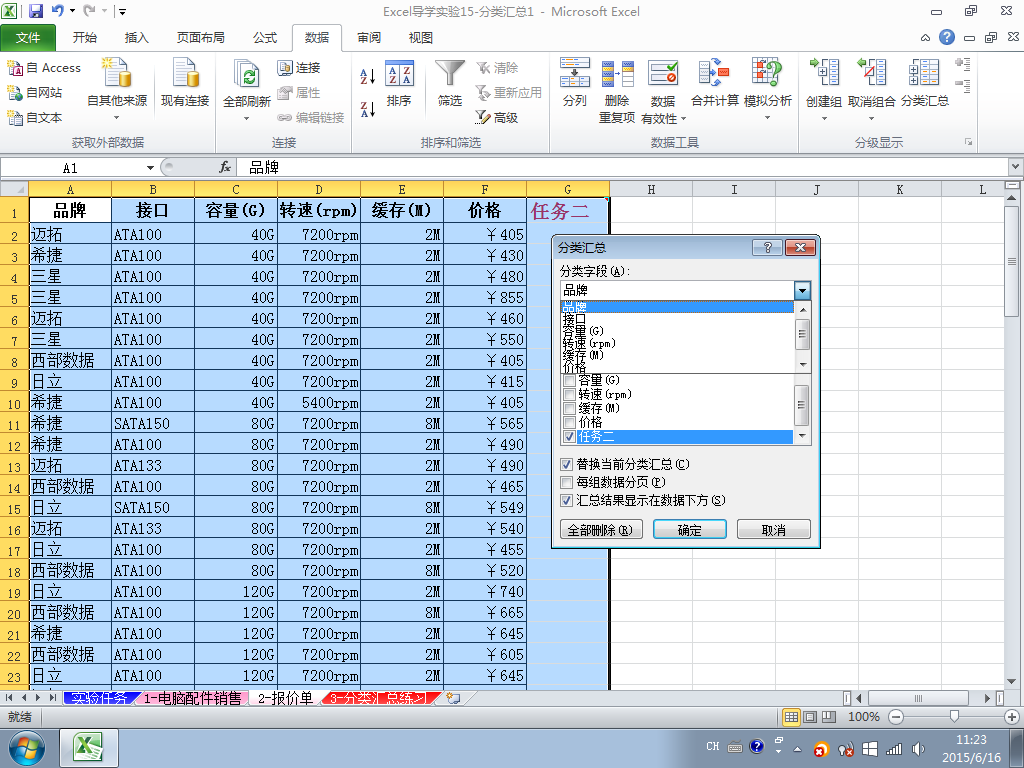Sort descending Z to A icon
The image size is (1024, 768).
pos(368,109)
